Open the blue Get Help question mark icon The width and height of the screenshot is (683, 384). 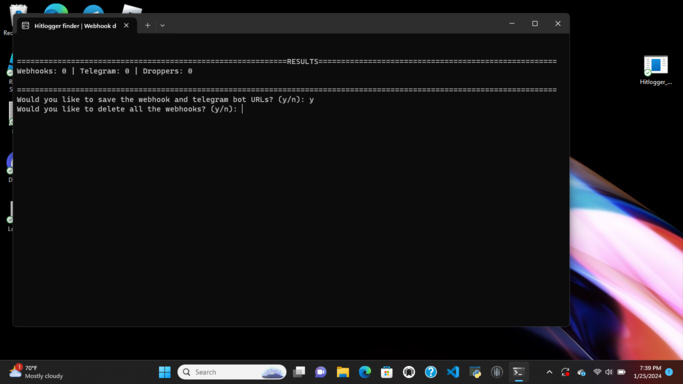pos(431,372)
